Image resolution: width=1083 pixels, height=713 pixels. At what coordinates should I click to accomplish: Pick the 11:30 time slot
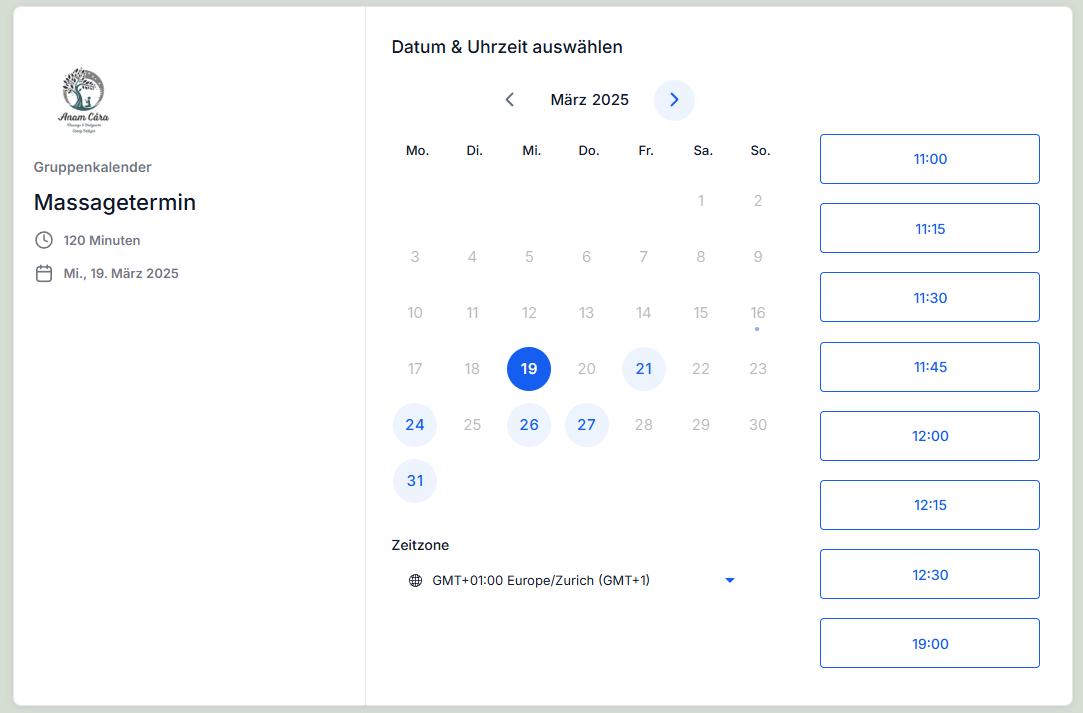click(x=930, y=297)
